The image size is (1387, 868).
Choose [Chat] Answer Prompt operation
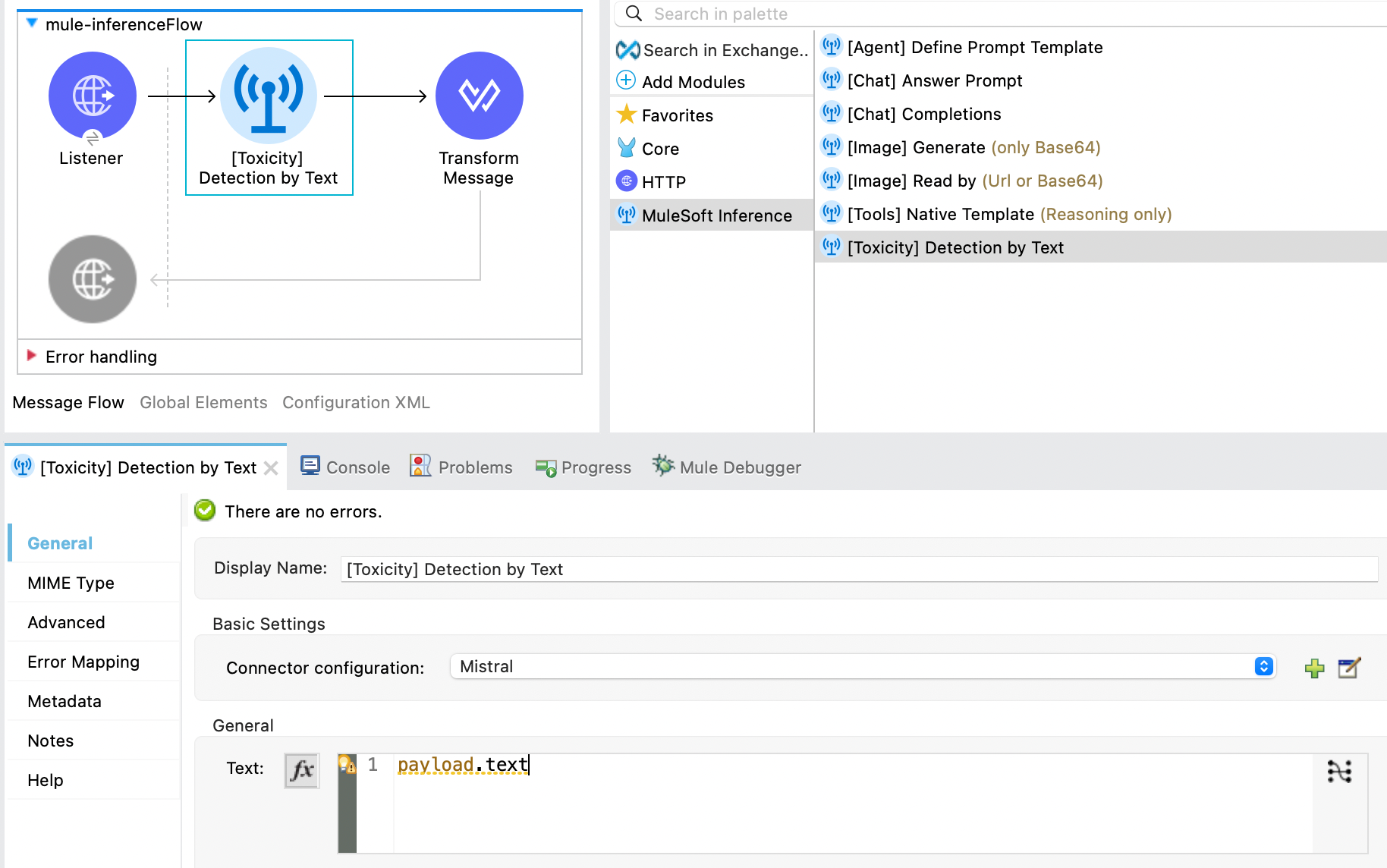tap(935, 80)
